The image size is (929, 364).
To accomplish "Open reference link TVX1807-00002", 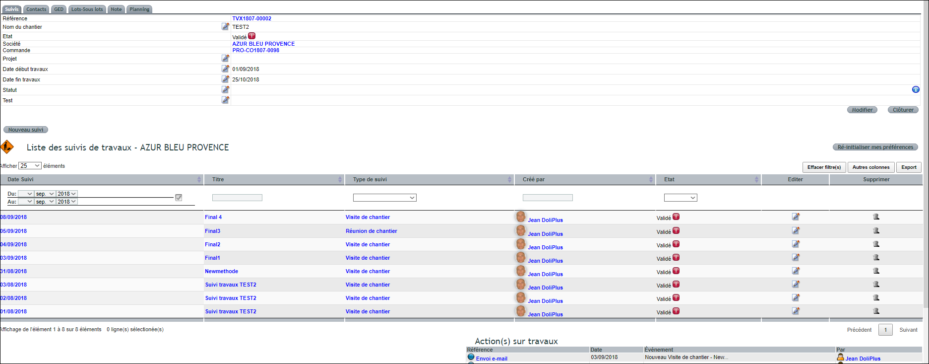I will pyautogui.click(x=252, y=19).
